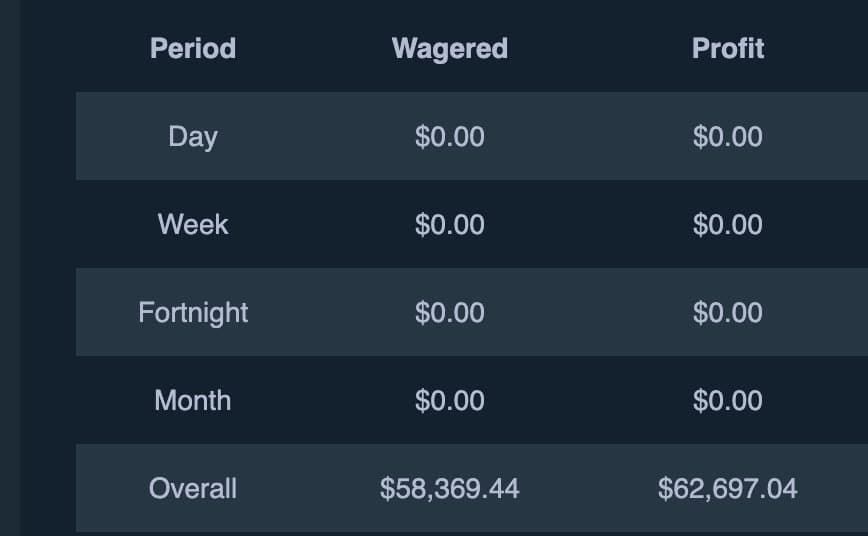The height and width of the screenshot is (536, 868).
Task: Click the Overall period label
Action: click(193, 488)
